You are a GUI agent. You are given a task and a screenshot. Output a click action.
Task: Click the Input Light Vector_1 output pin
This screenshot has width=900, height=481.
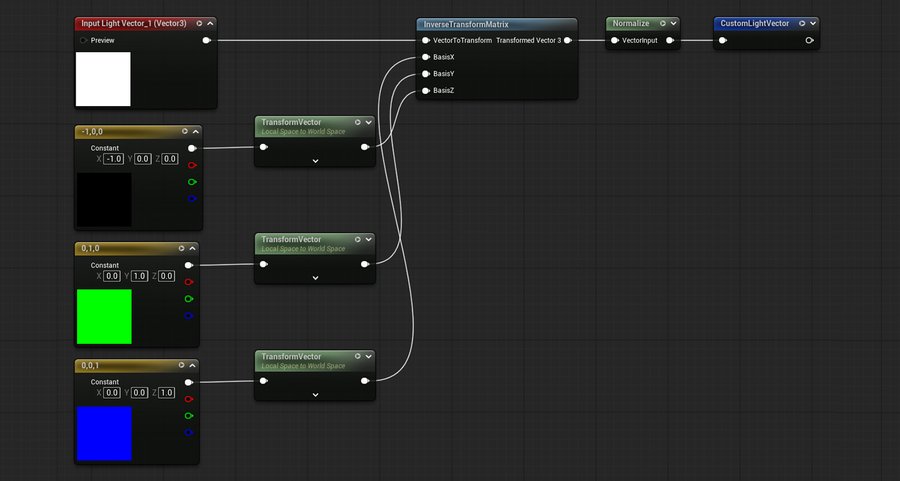pos(206,41)
